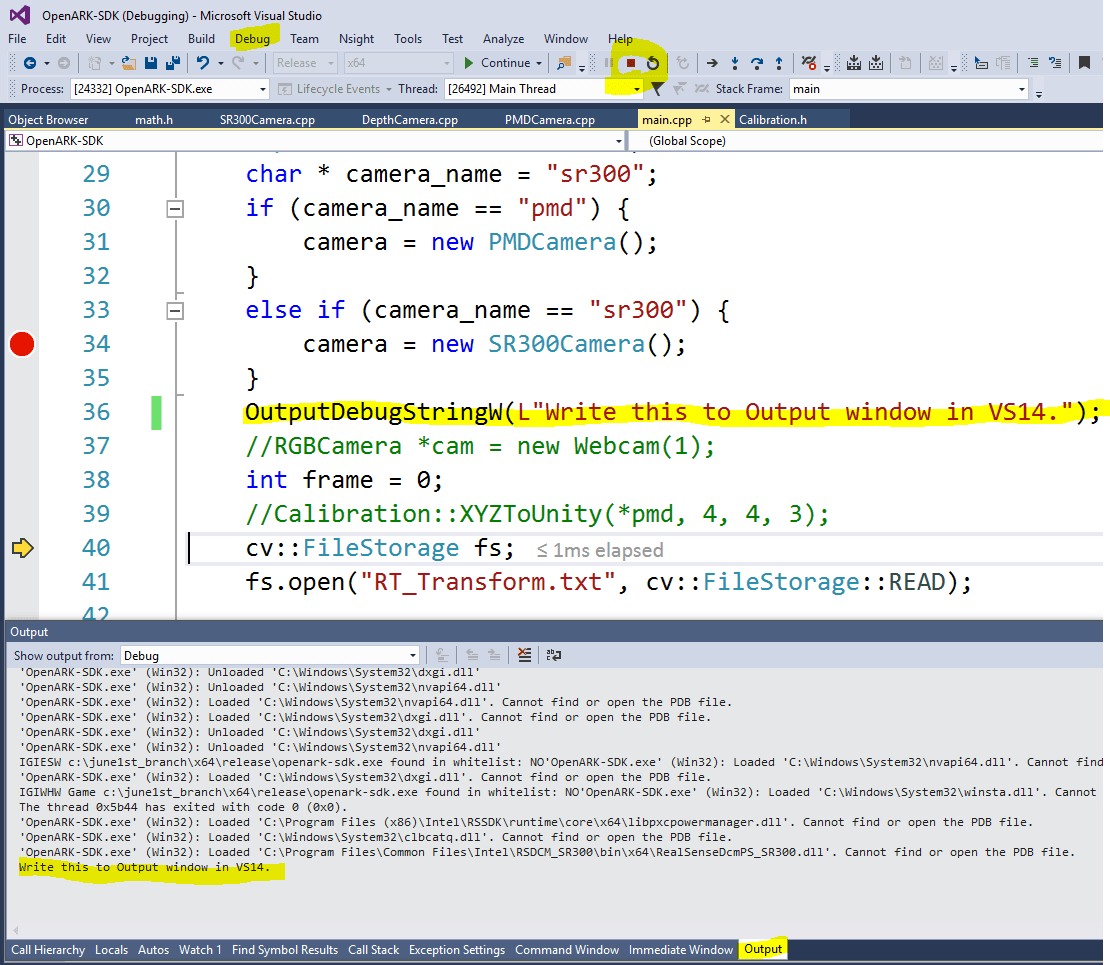Undo the last edit with the undo arrow
The height and width of the screenshot is (965, 1110).
pos(203,63)
